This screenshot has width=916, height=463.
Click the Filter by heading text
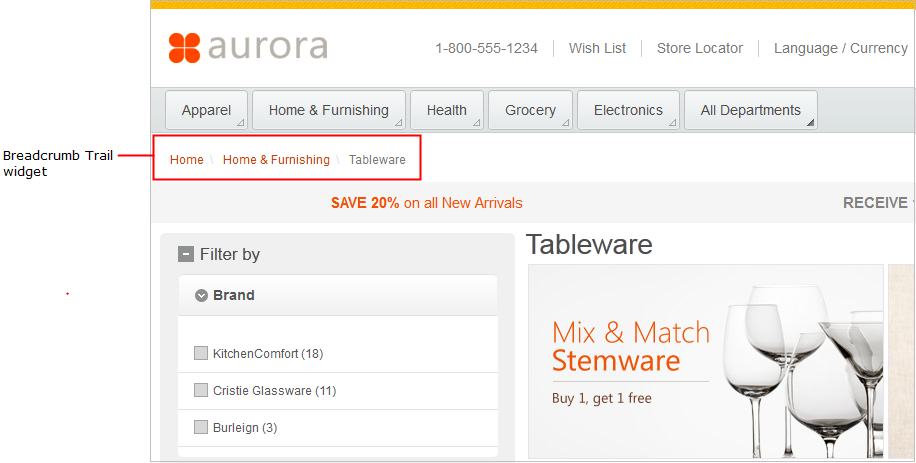point(230,255)
